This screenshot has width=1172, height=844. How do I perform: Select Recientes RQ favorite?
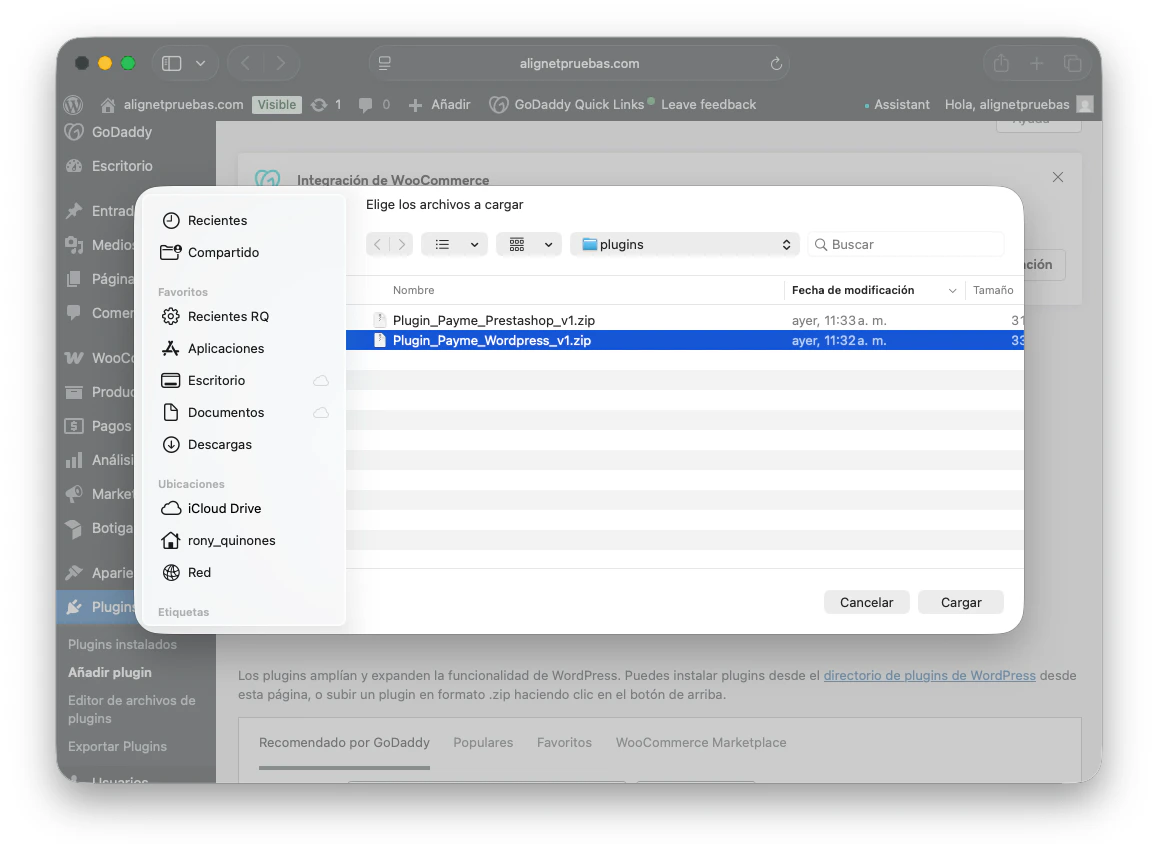pyautogui.click(x=215, y=316)
